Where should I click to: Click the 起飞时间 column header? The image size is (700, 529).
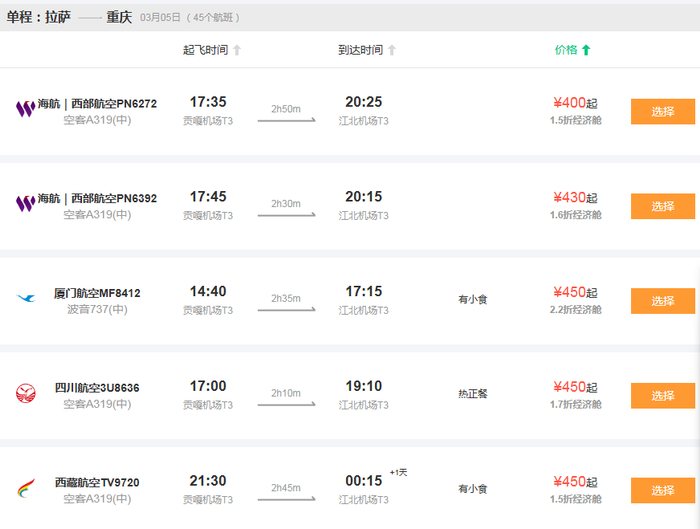pos(205,50)
